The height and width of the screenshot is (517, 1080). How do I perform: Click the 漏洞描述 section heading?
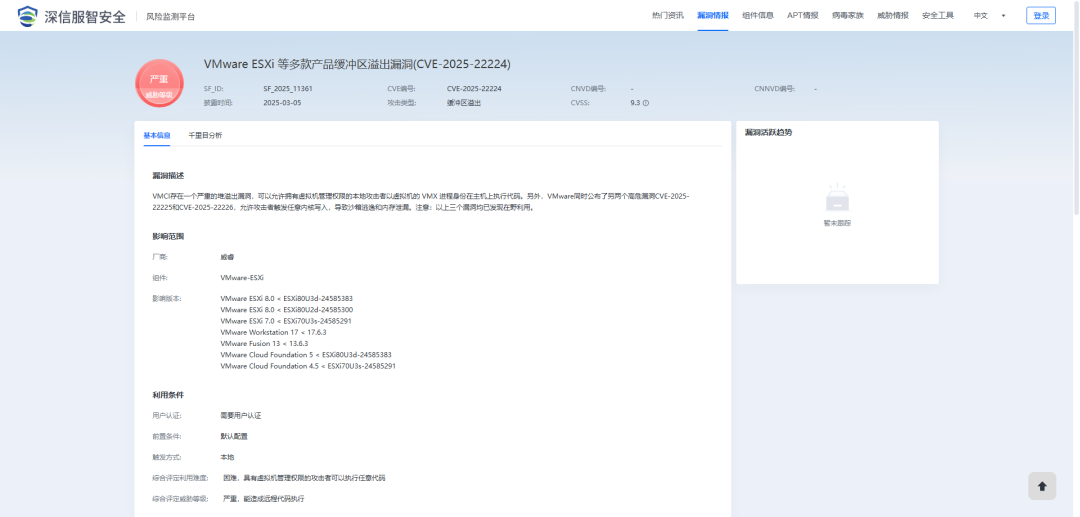pyautogui.click(x=168, y=176)
